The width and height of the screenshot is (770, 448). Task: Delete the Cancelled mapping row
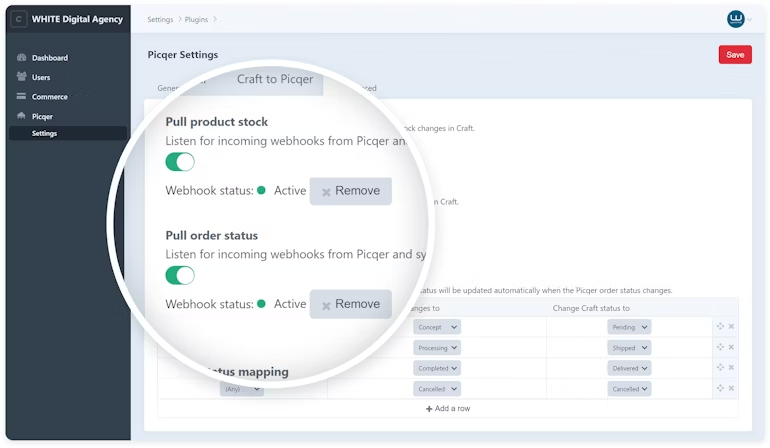pyautogui.click(x=731, y=389)
